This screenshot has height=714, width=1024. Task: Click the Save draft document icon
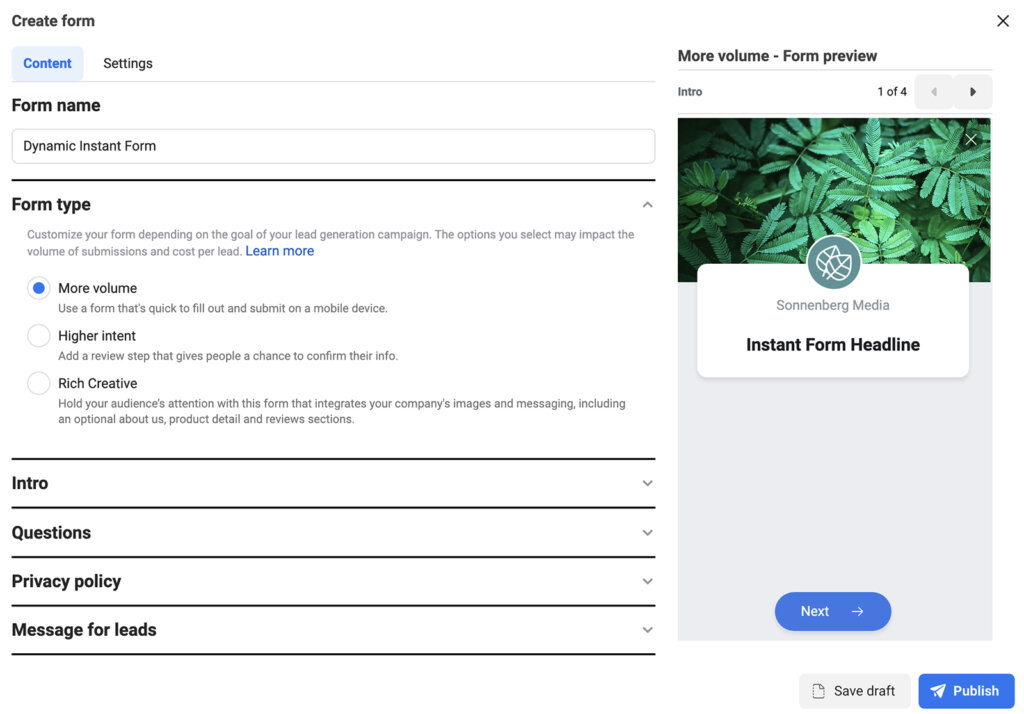click(x=820, y=691)
